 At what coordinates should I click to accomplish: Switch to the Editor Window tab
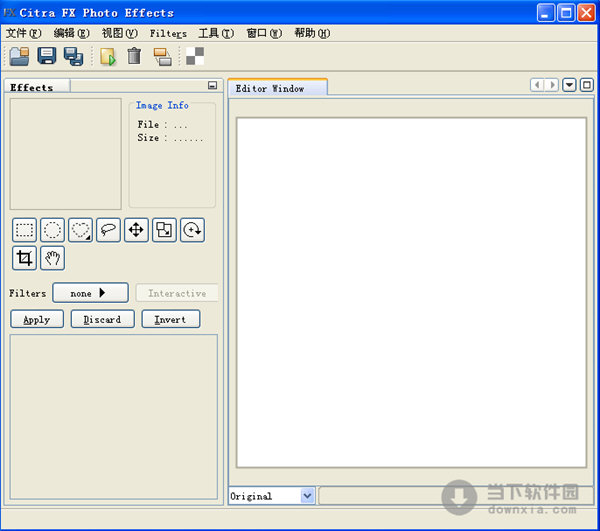[277, 88]
